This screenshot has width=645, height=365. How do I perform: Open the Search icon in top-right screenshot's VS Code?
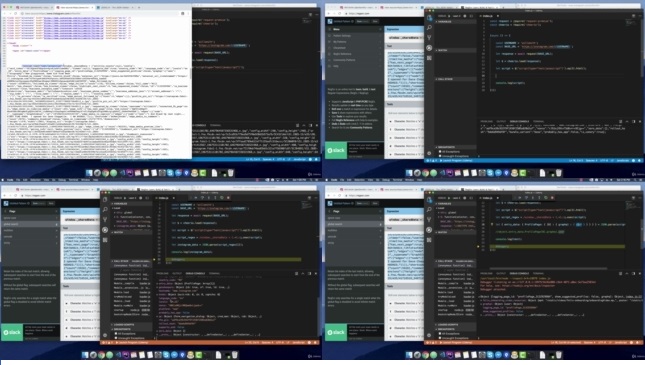pyautogui.click(x=429, y=28)
